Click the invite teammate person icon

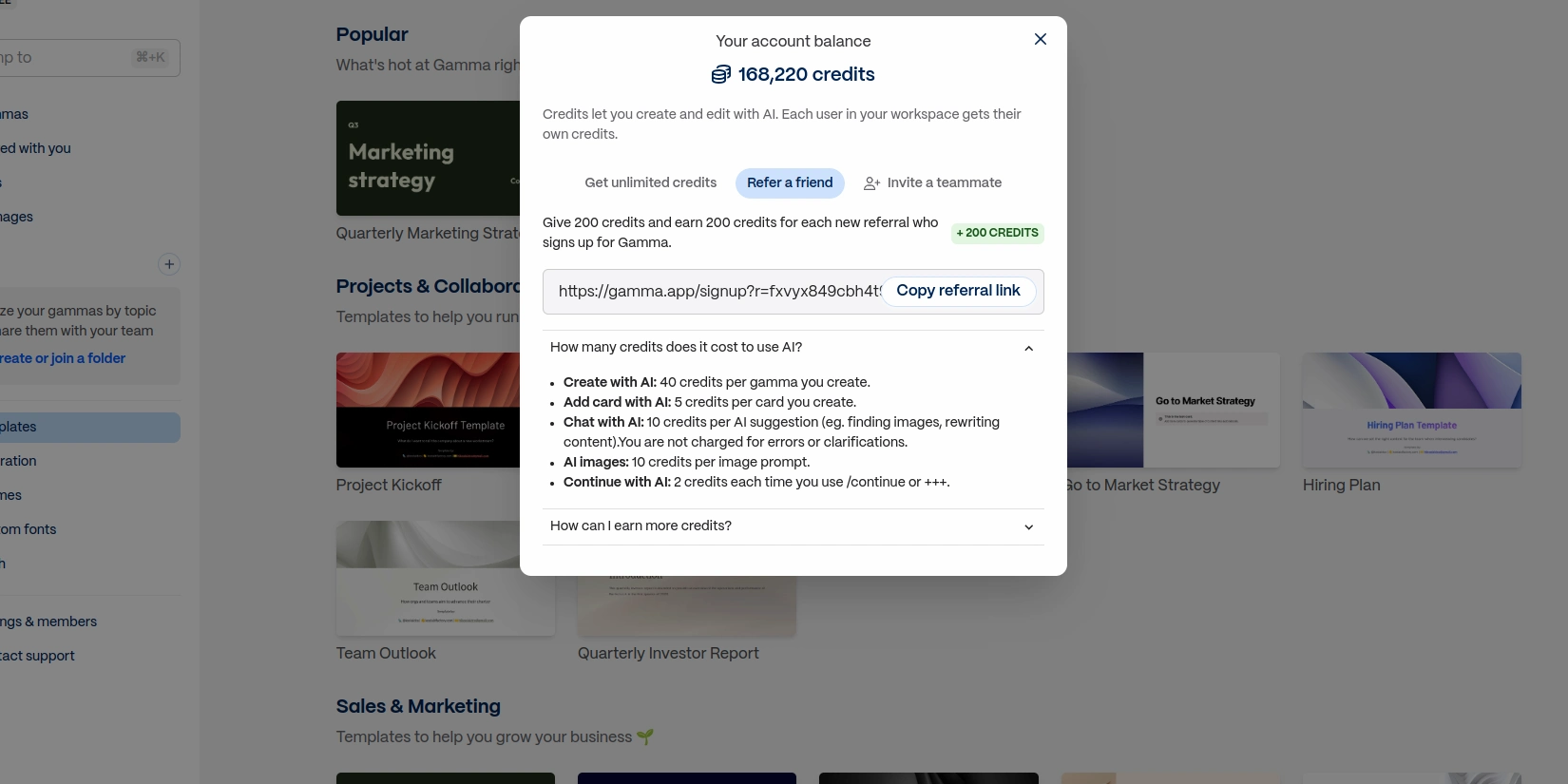[x=871, y=183]
